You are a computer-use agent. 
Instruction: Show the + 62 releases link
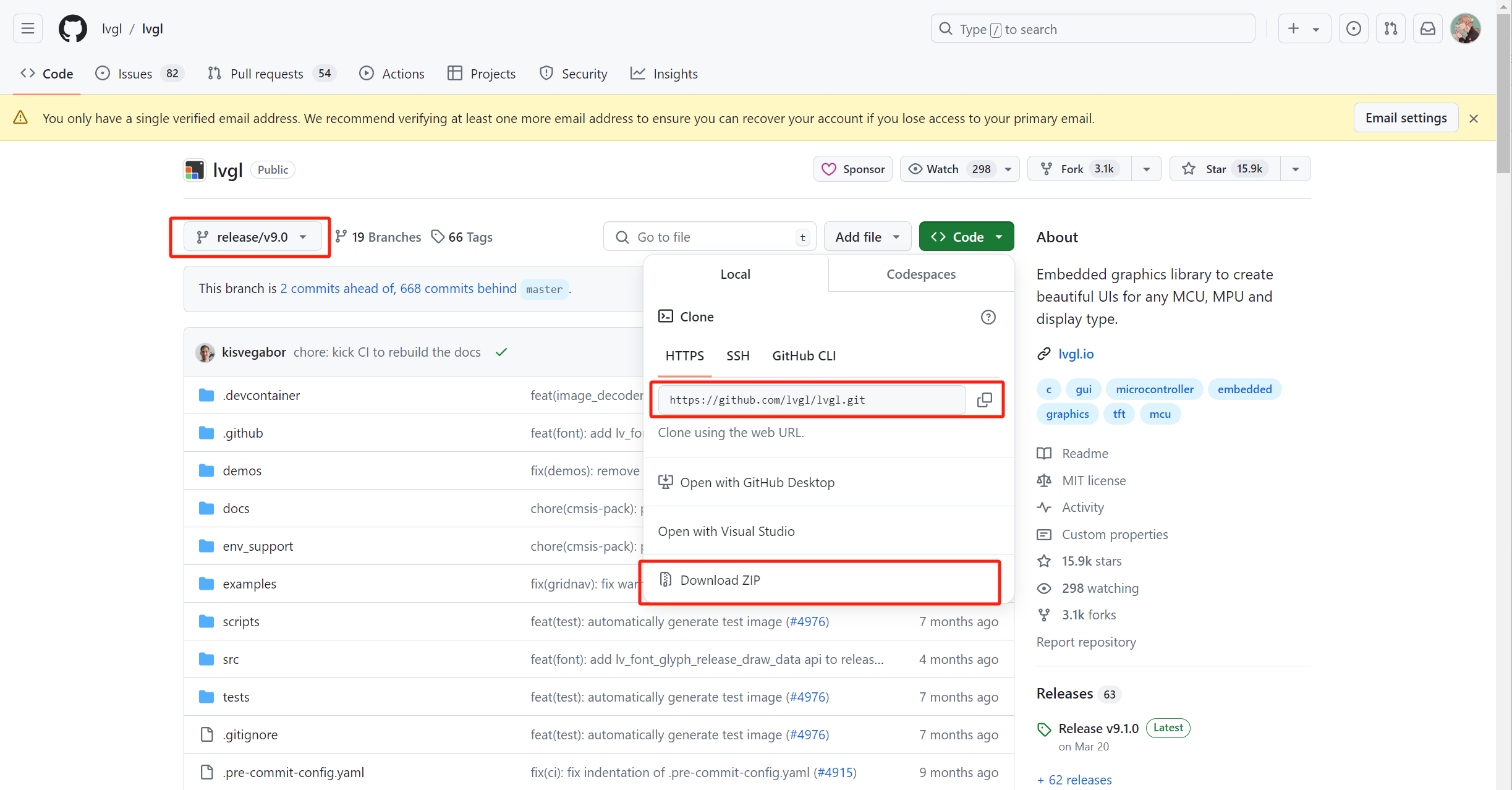(1074, 779)
